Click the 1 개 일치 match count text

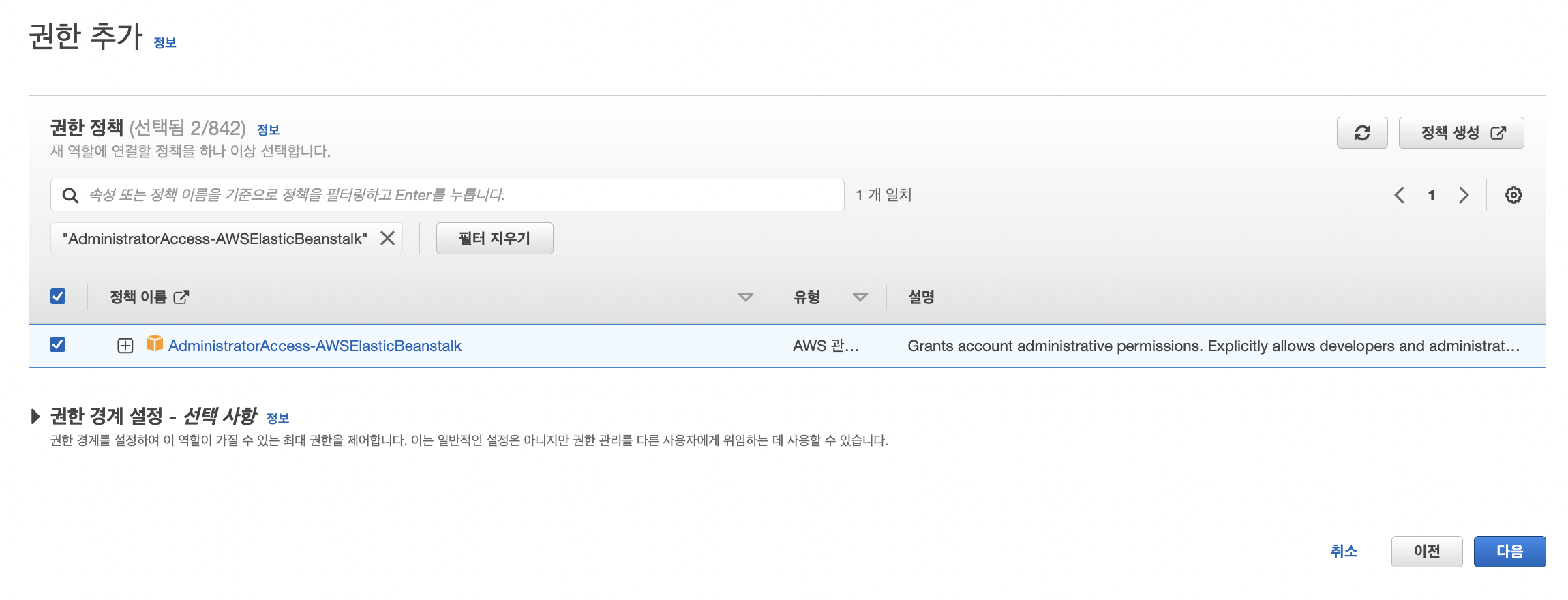(x=884, y=195)
